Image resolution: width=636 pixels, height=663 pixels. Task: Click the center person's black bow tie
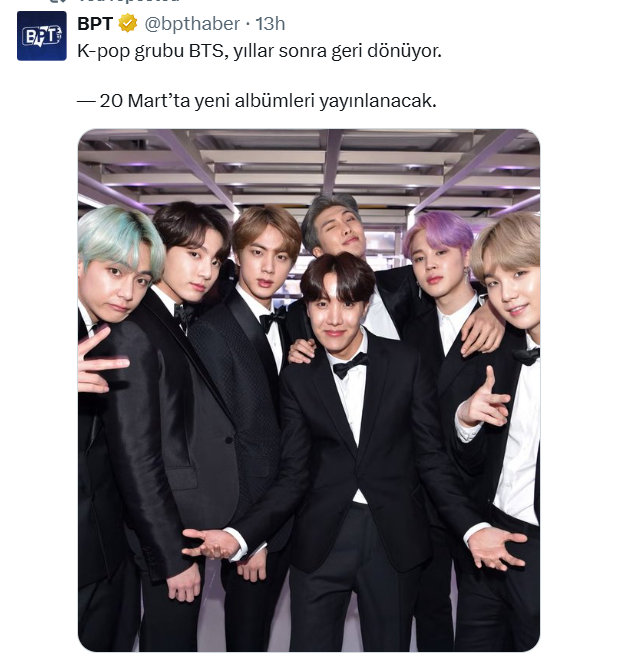pyautogui.click(x=350, y=364)
